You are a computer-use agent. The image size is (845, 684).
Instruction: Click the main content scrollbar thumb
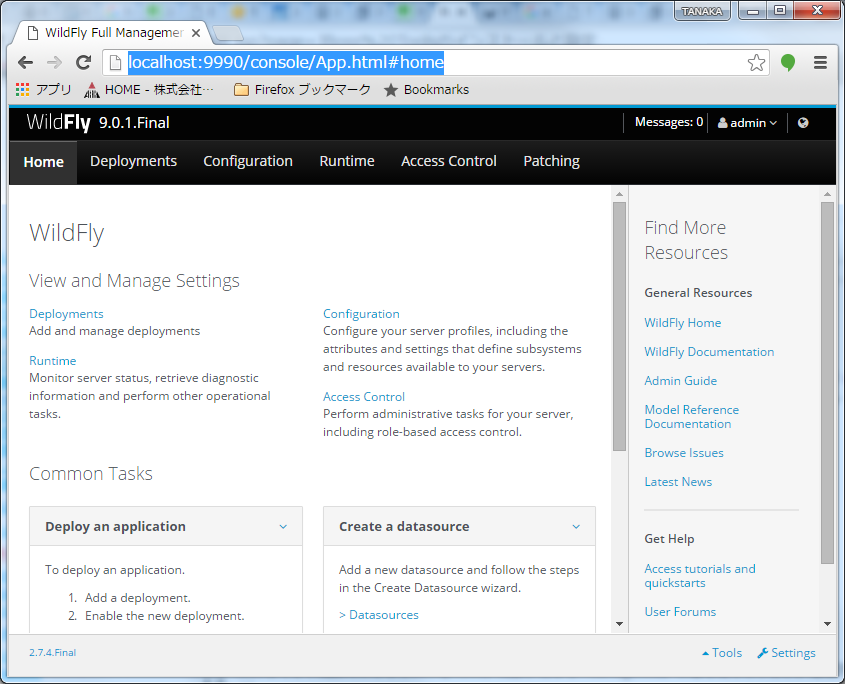[619, 326]
